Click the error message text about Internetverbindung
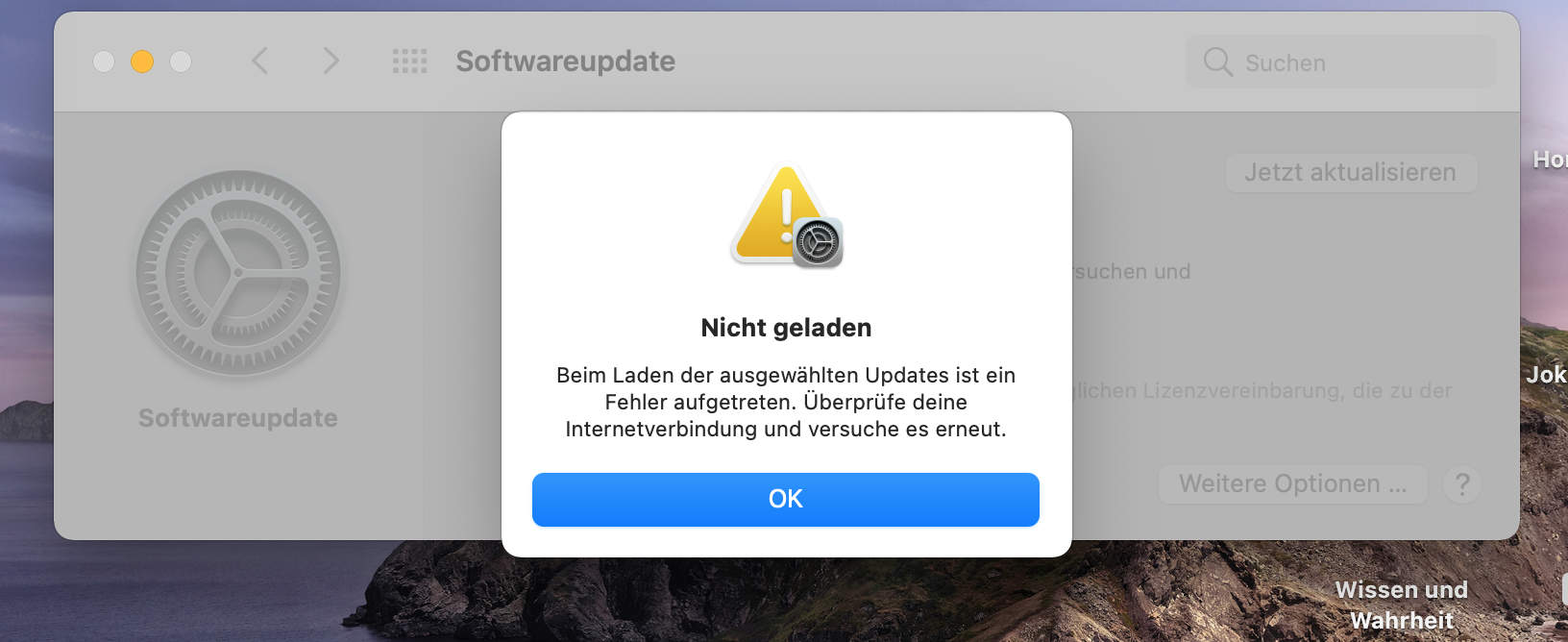Image resolution: width=1568 pixels, height=642 pixels. click(x=786, y=402)
